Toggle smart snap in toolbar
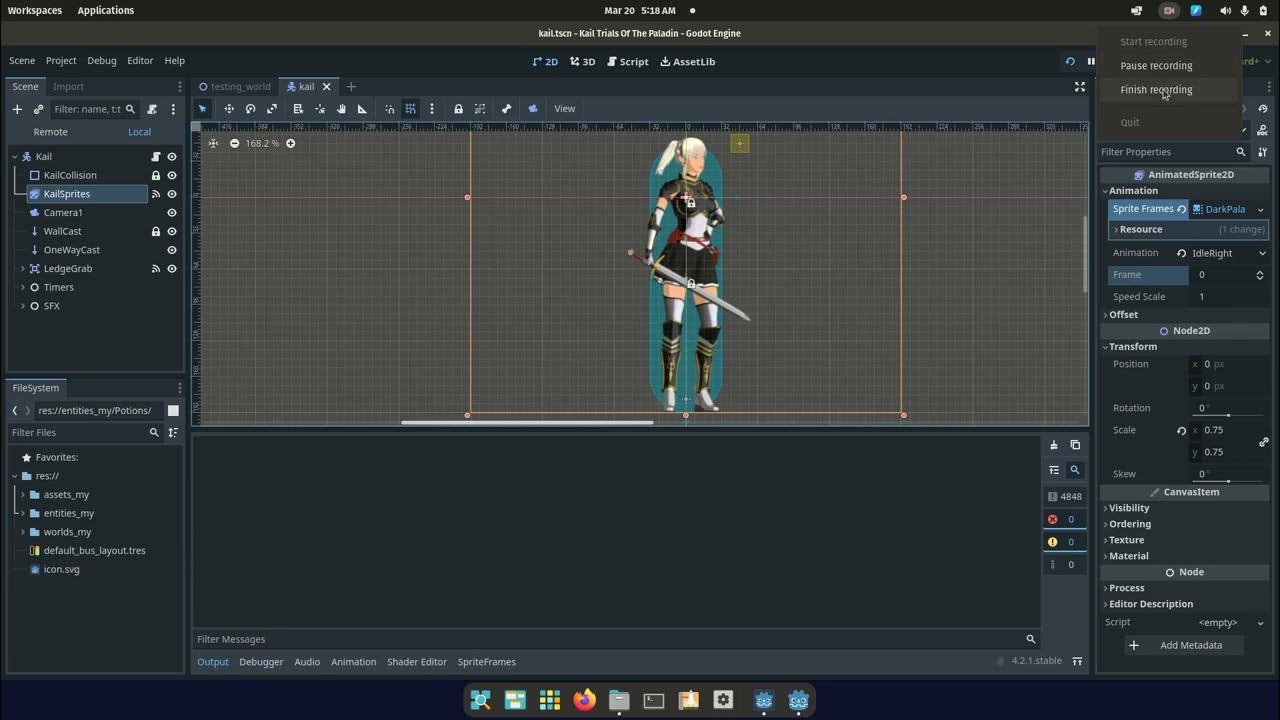1280x720 pixels. [389, 109]
